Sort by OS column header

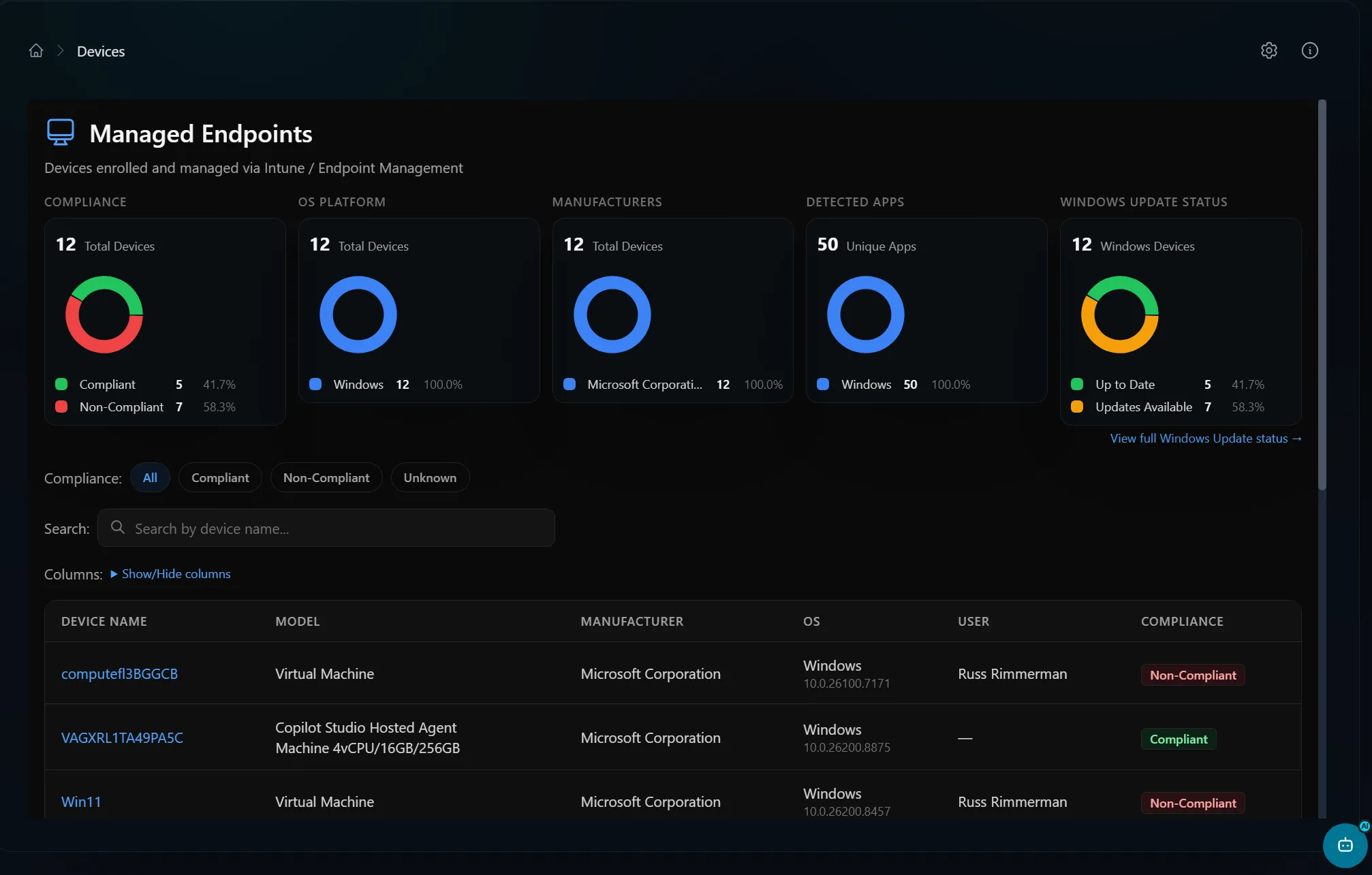pos(811,621)
